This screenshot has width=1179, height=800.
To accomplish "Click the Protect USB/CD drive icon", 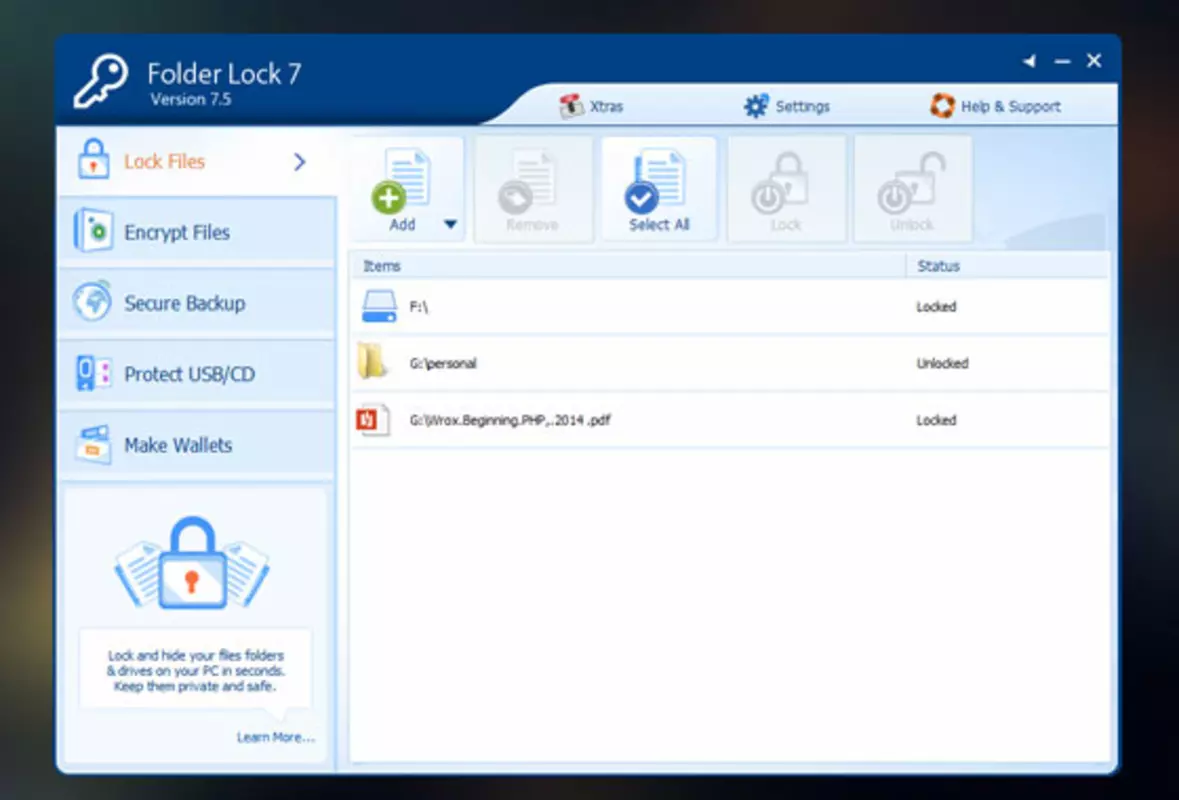I will click(x=93, y=373).
